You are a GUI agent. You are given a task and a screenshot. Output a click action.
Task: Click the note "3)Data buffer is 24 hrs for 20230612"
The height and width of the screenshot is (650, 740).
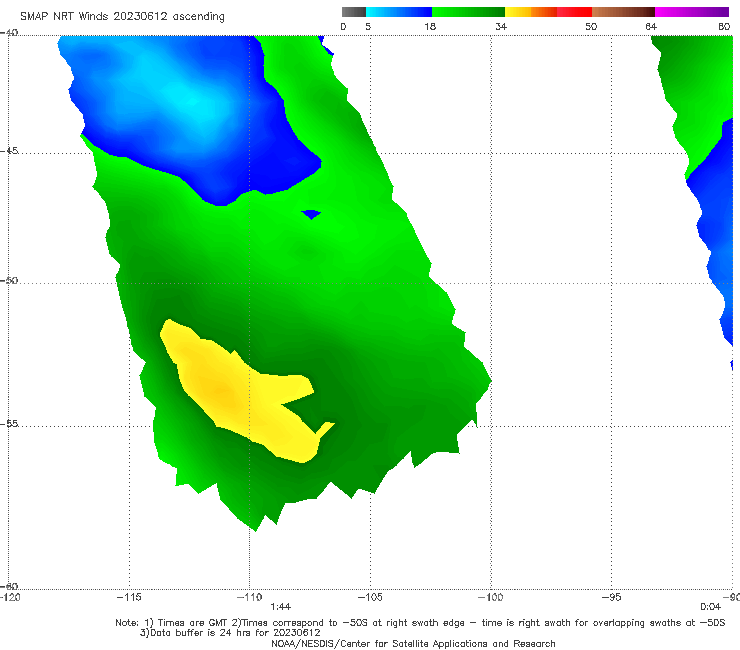pyautogui.click(x=230, y=633)
